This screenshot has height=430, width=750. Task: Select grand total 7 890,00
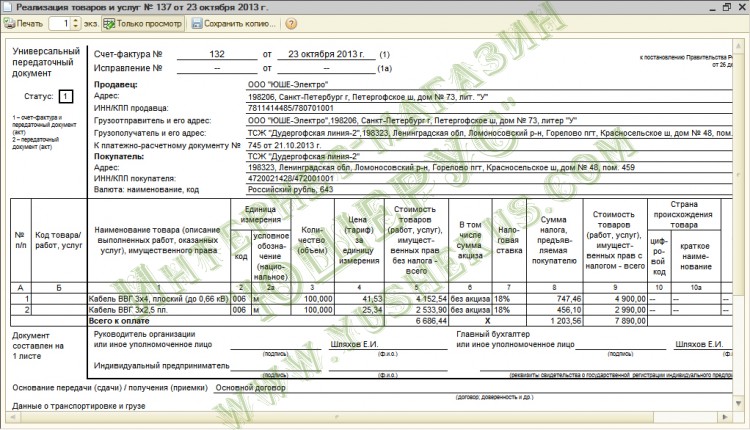615,321
